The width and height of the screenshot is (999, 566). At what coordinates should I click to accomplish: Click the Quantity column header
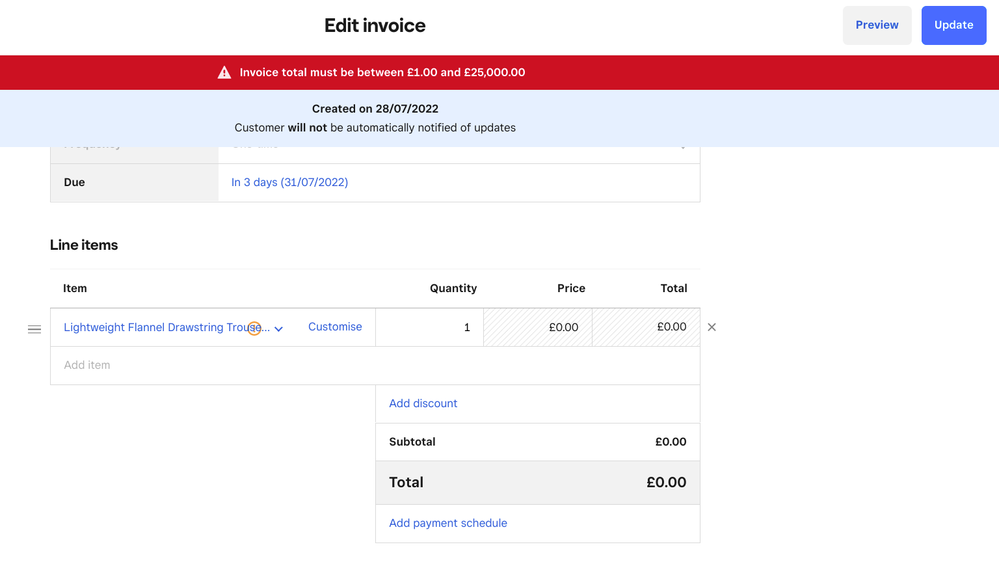pos(453,288)
